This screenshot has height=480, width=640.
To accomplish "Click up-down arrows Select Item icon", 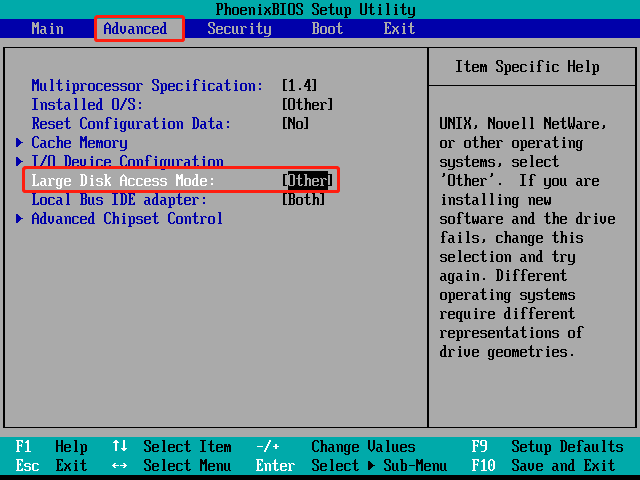I will point(120,446).
